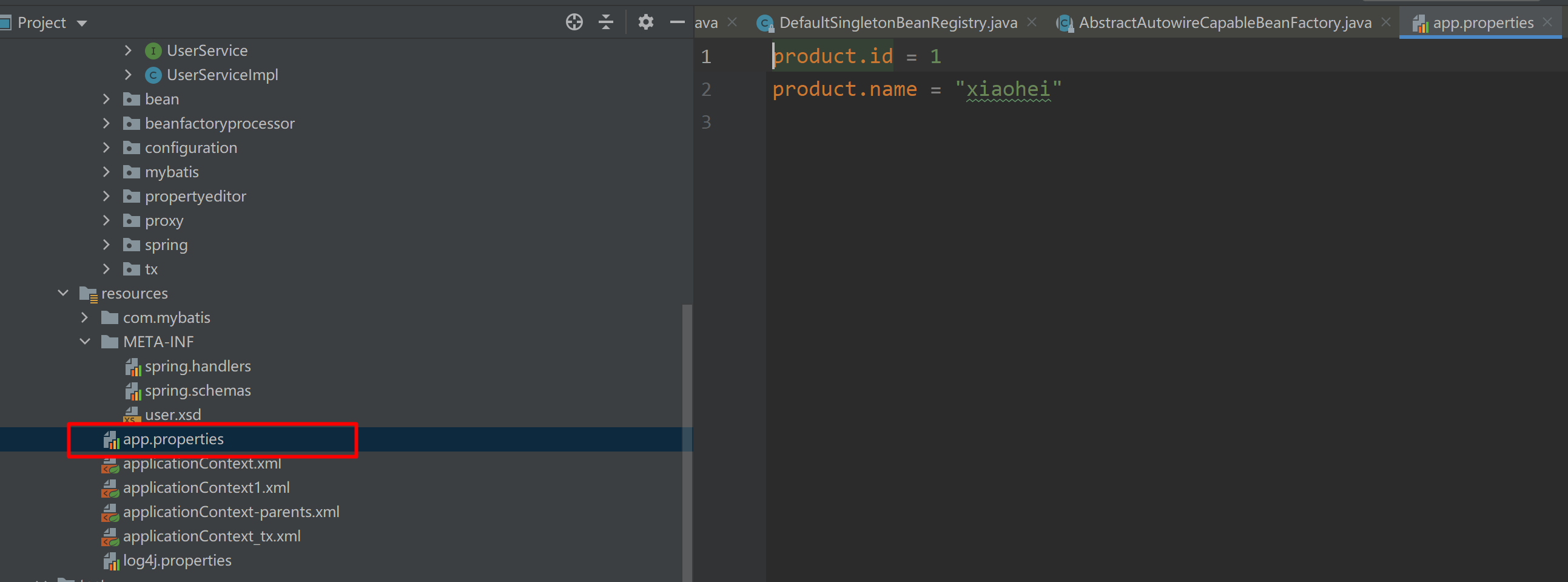Open Project panel settings gear
1568x582 pixels.
point(645,22)
